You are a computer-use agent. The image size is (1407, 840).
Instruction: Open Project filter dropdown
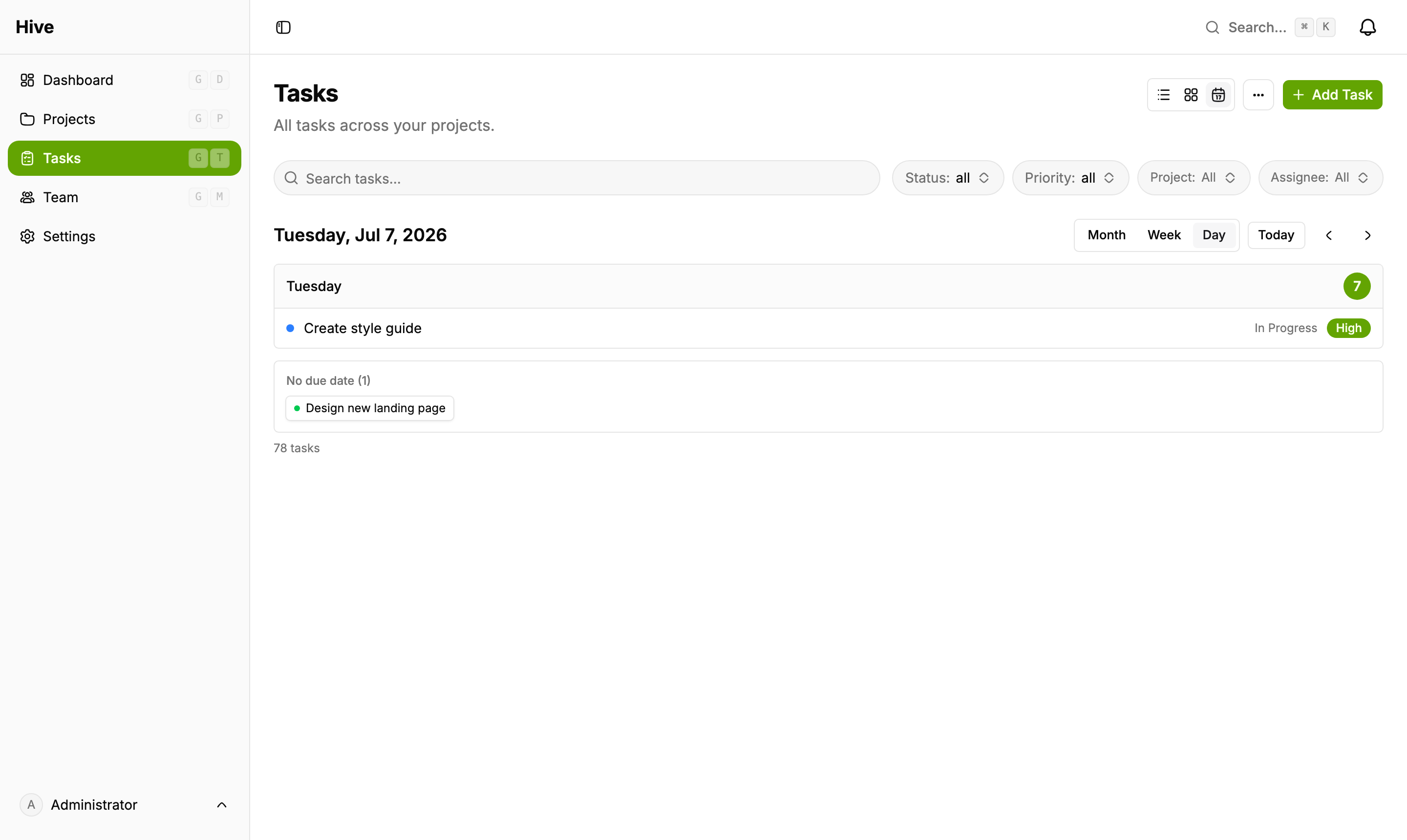click(x=1193, y=178)
